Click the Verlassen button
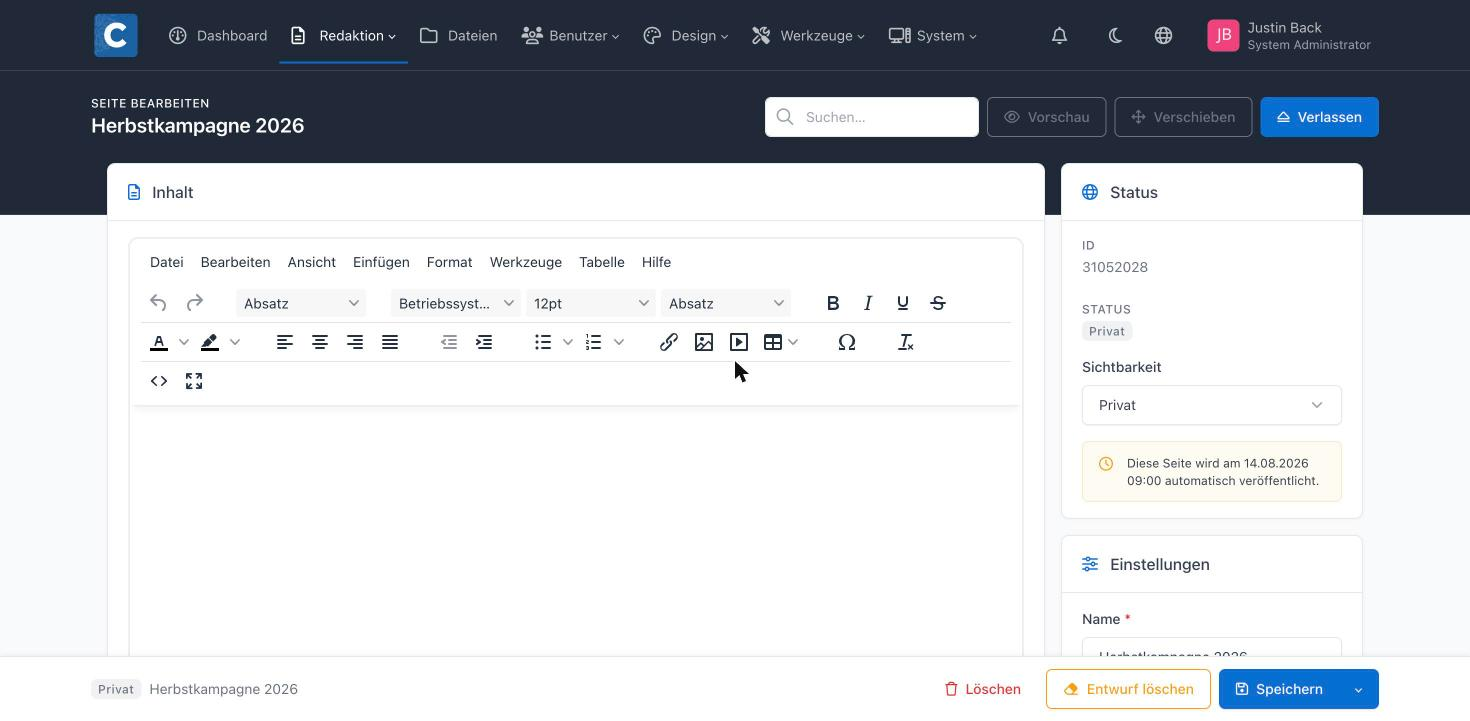1470x721 pixels. point(1319,117)
